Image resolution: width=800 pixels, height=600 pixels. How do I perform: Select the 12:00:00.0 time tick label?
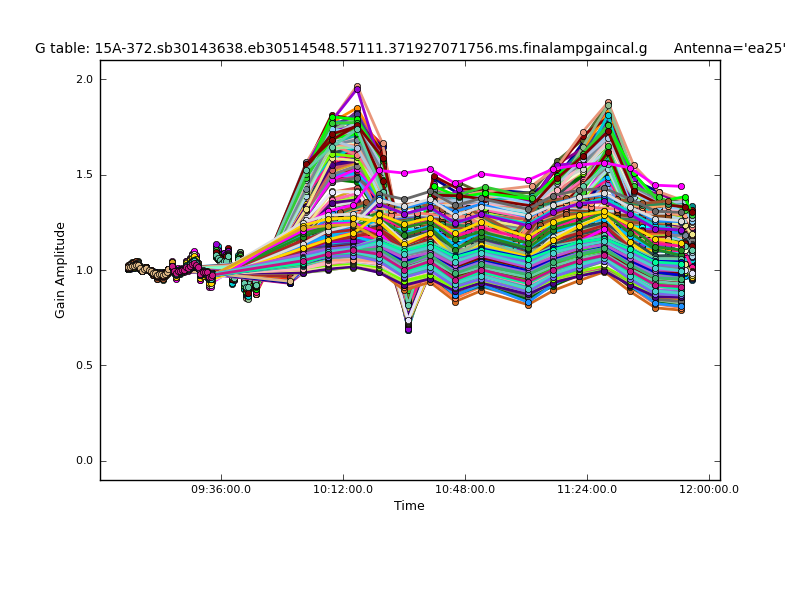click(709, 489)
